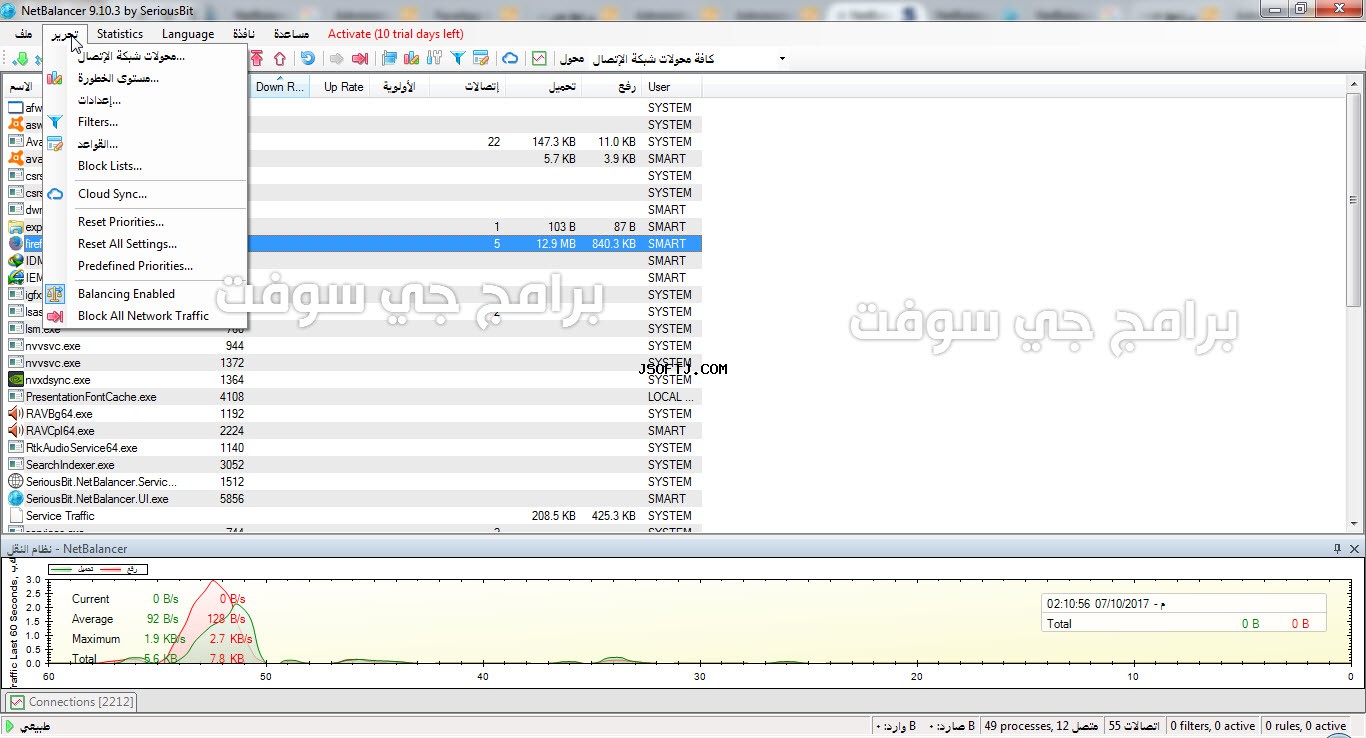Open the network adapter dropdown list
Image resolution: width=1366 pixels, height=738 pixels.
781,59
